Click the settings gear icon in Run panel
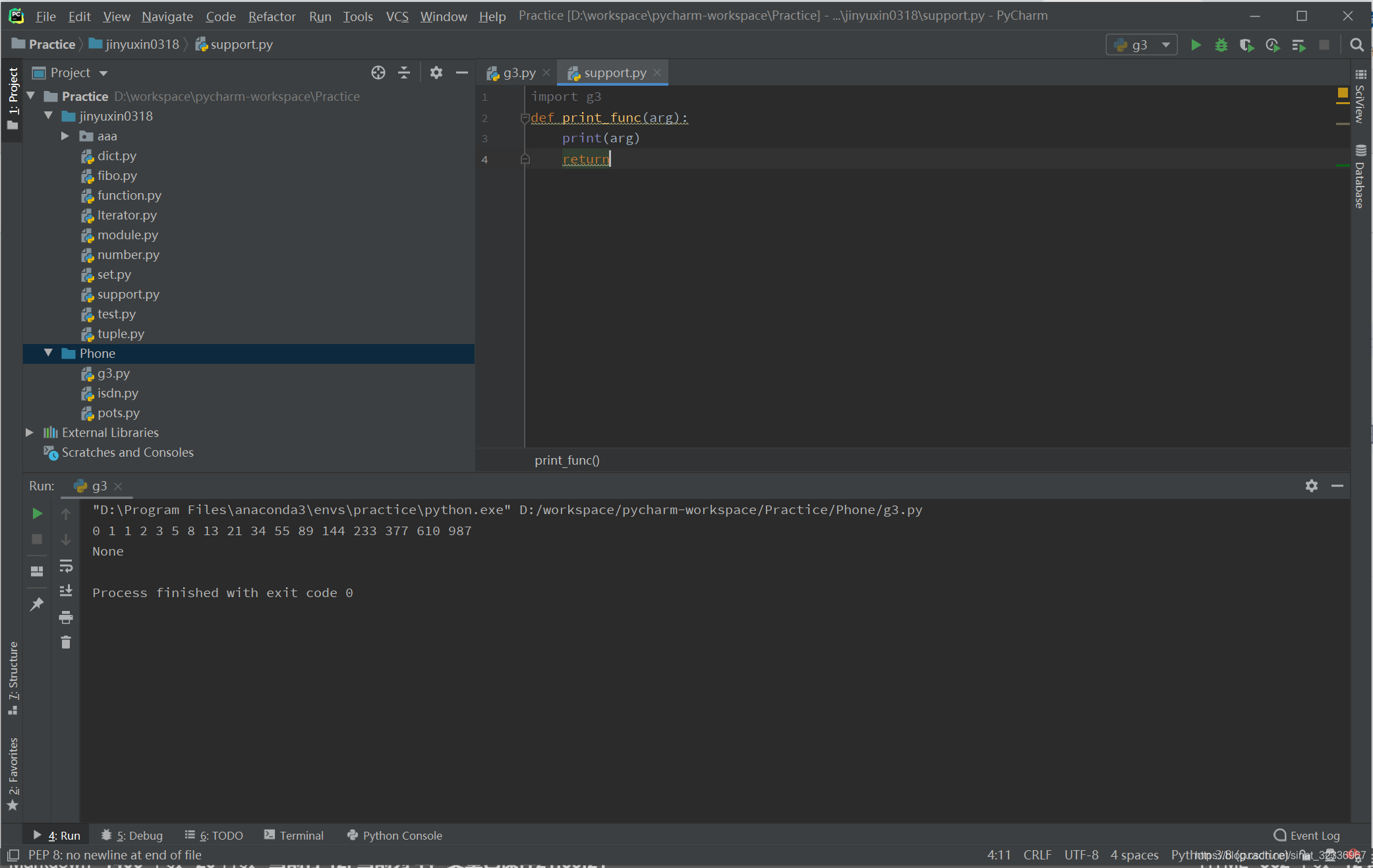This screenshot has height=868, width=1373. 1312,485
